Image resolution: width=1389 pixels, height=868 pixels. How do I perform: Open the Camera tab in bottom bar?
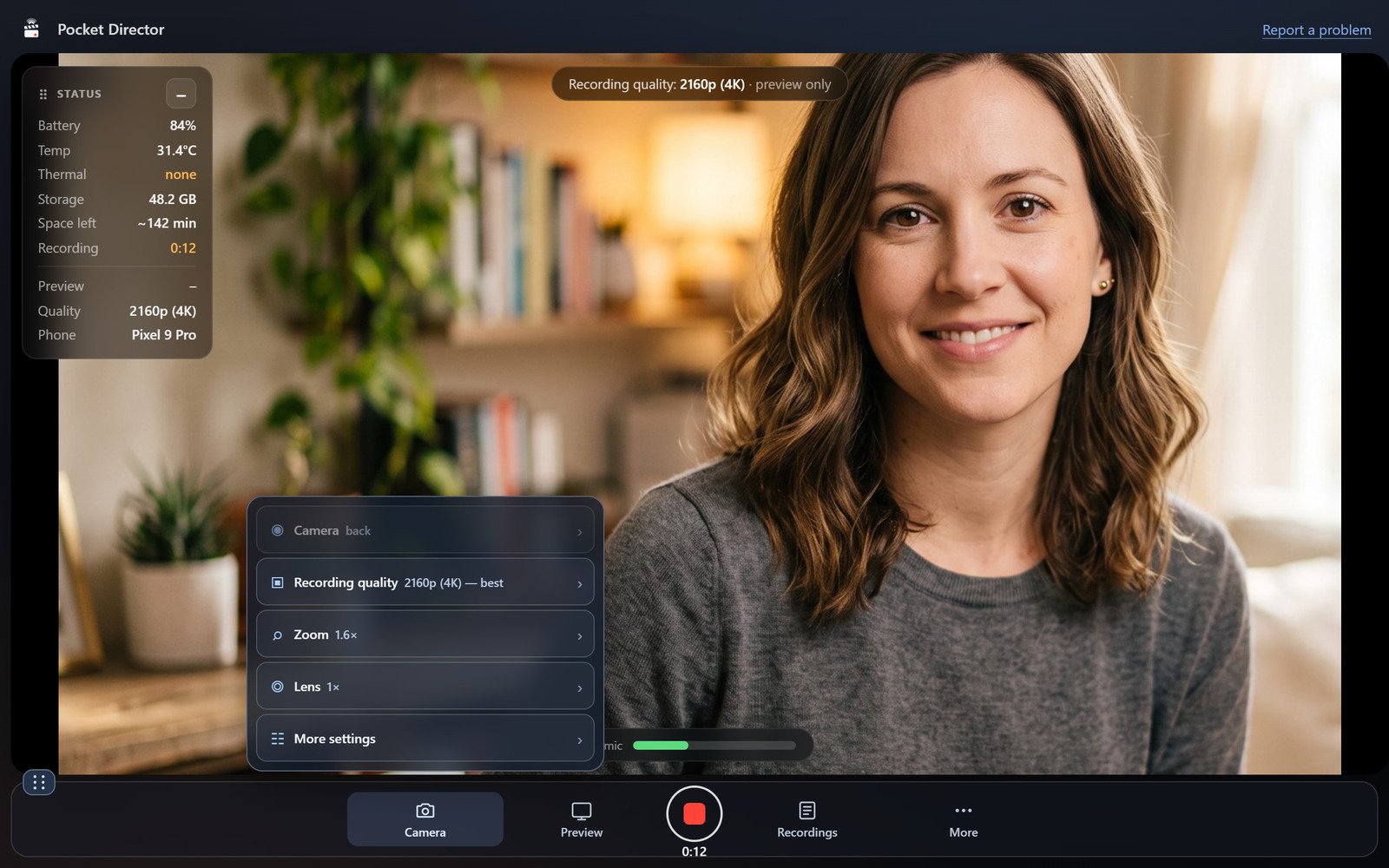click(425, 819)
